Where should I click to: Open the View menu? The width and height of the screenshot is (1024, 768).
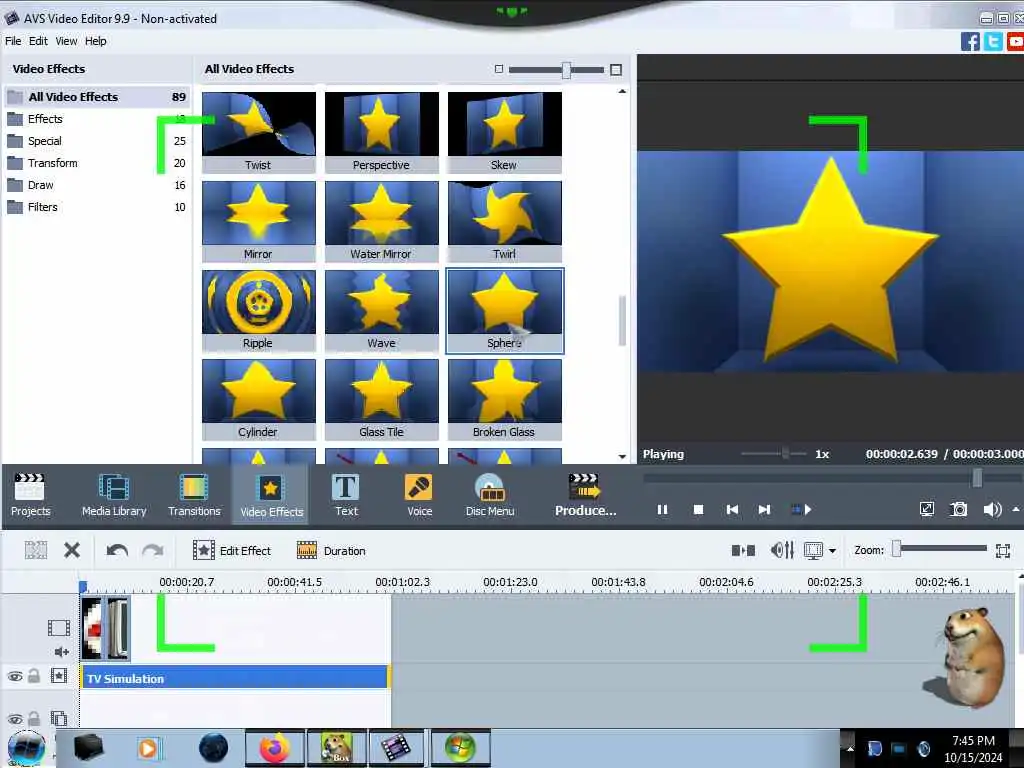click(66, 40)
